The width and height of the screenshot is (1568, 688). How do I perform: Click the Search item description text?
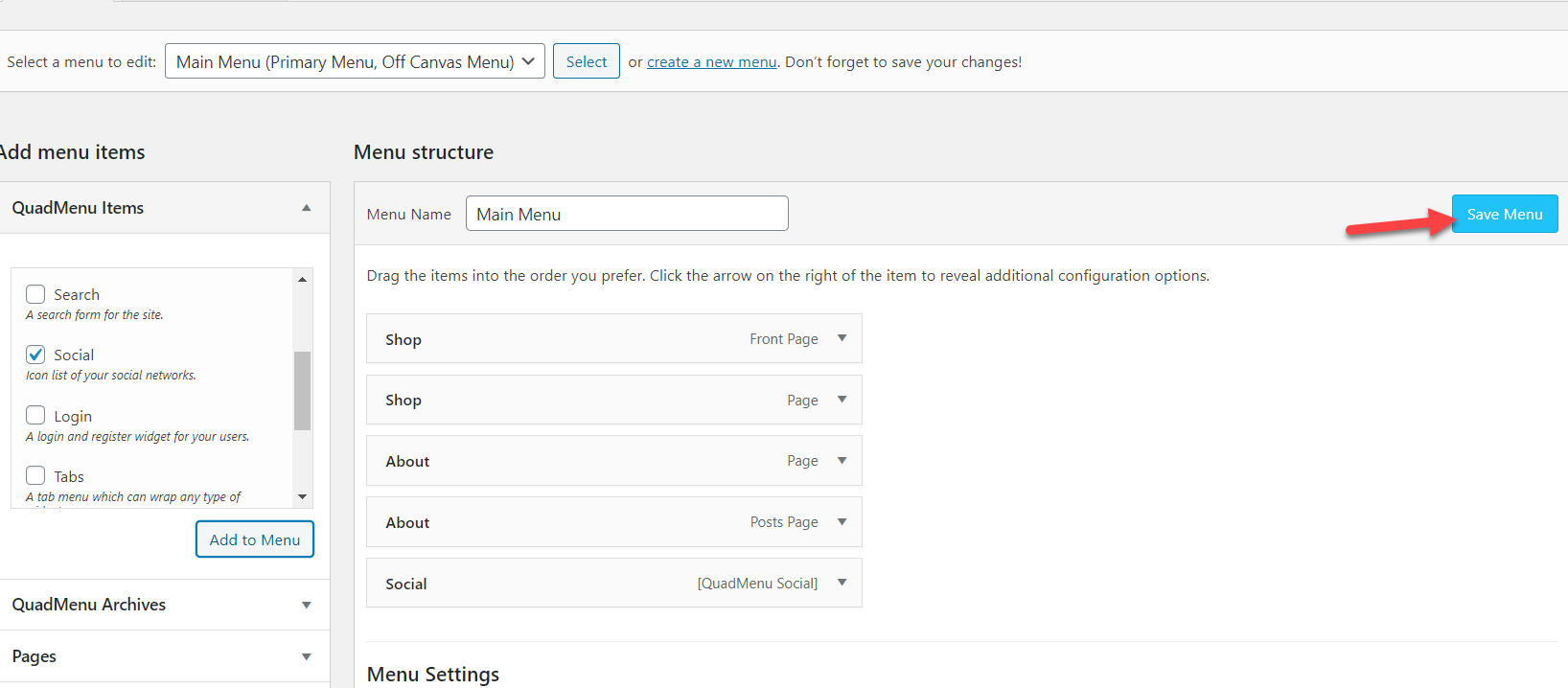click(95, 315)
